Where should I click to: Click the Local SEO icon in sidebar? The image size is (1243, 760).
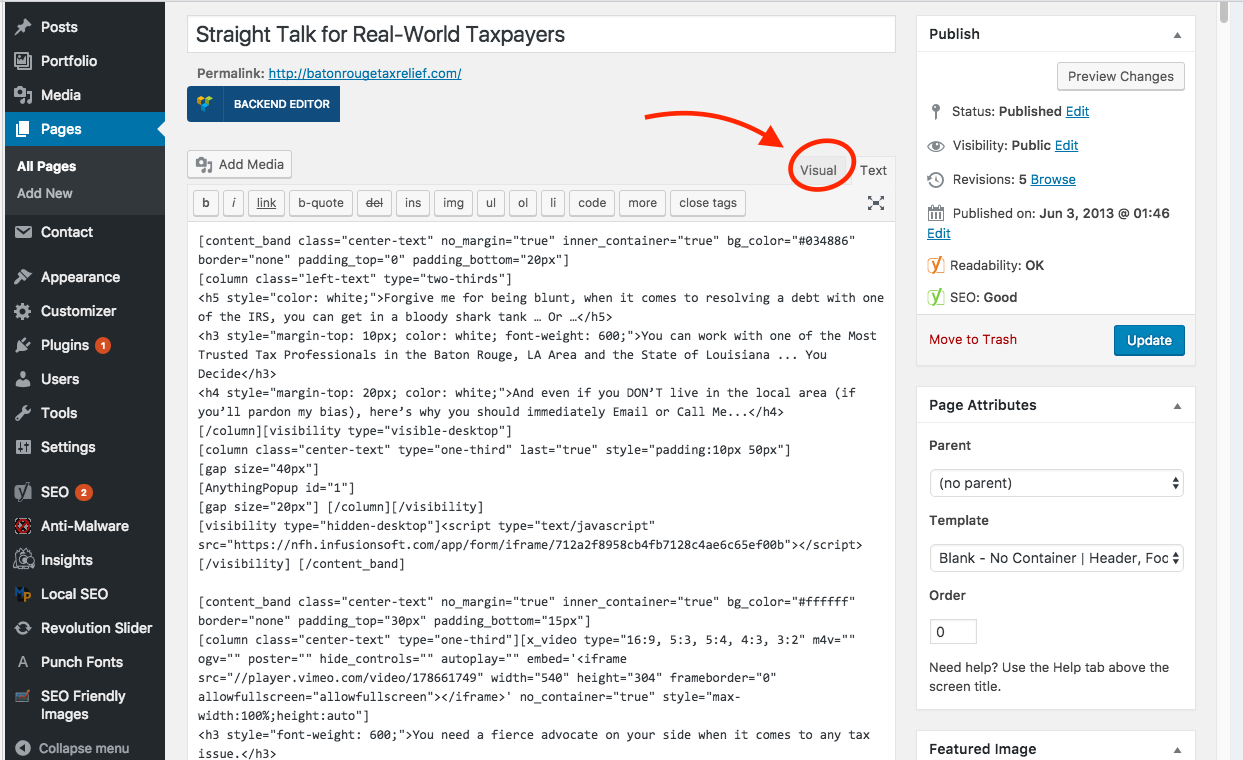click(22, 594)
